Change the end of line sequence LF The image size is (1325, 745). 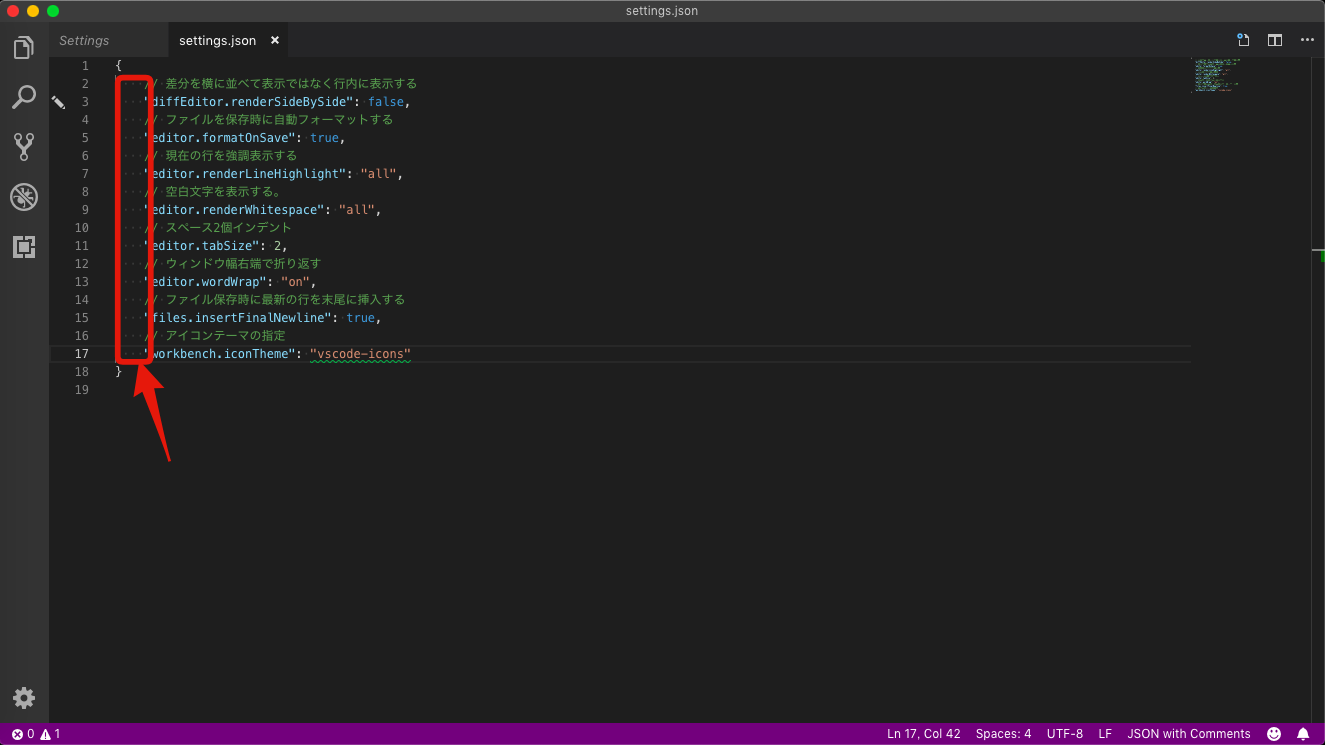pyautogui.click(x=1105, y=734)
